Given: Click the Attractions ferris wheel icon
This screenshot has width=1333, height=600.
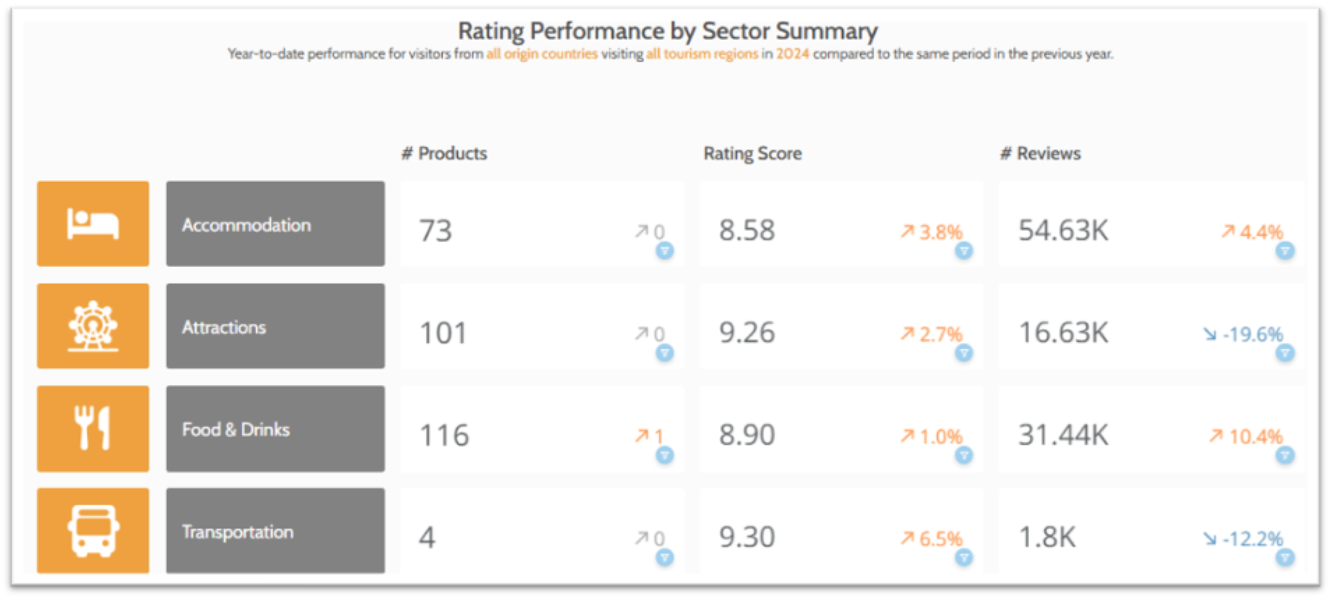Looking at the screenshot, I should (93, 326).
